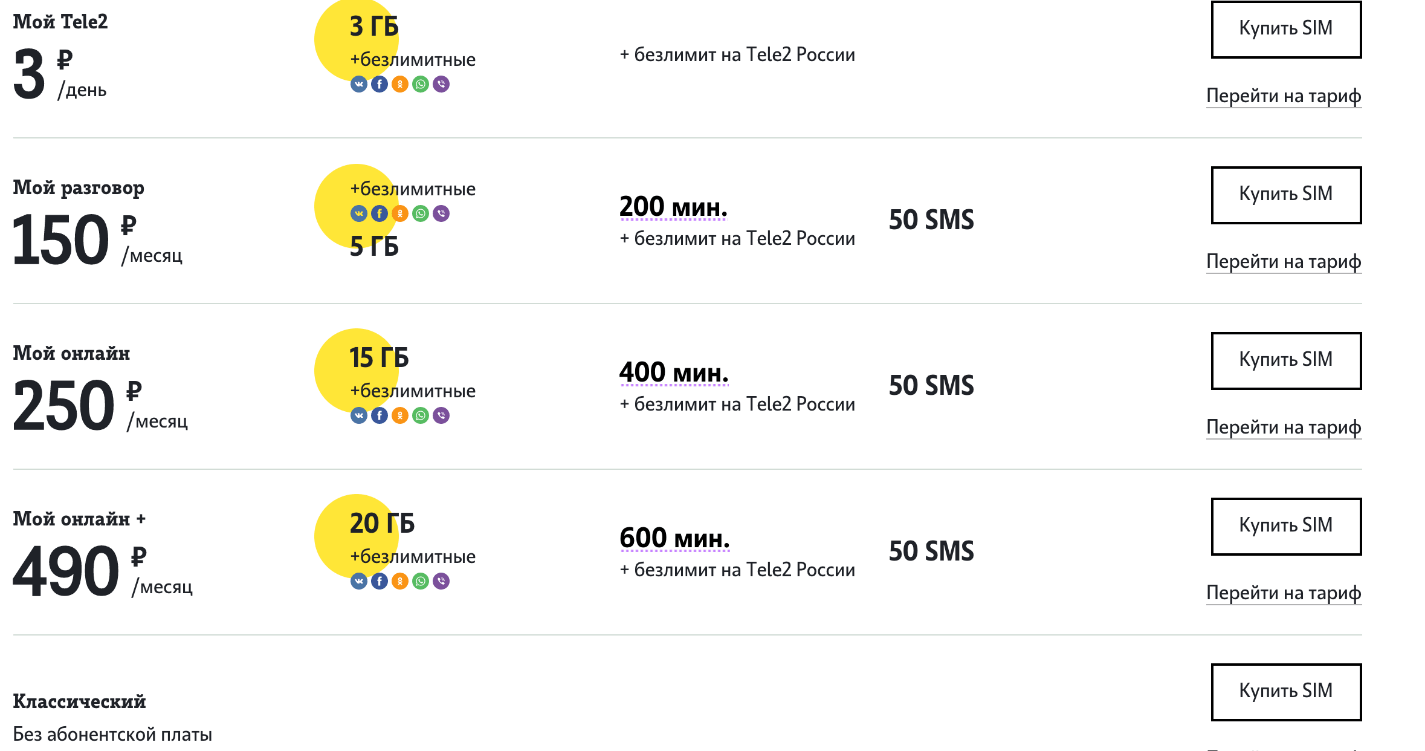
Task: Click the Facebook icon in Мой разговор row
Action: click(380, 213)
